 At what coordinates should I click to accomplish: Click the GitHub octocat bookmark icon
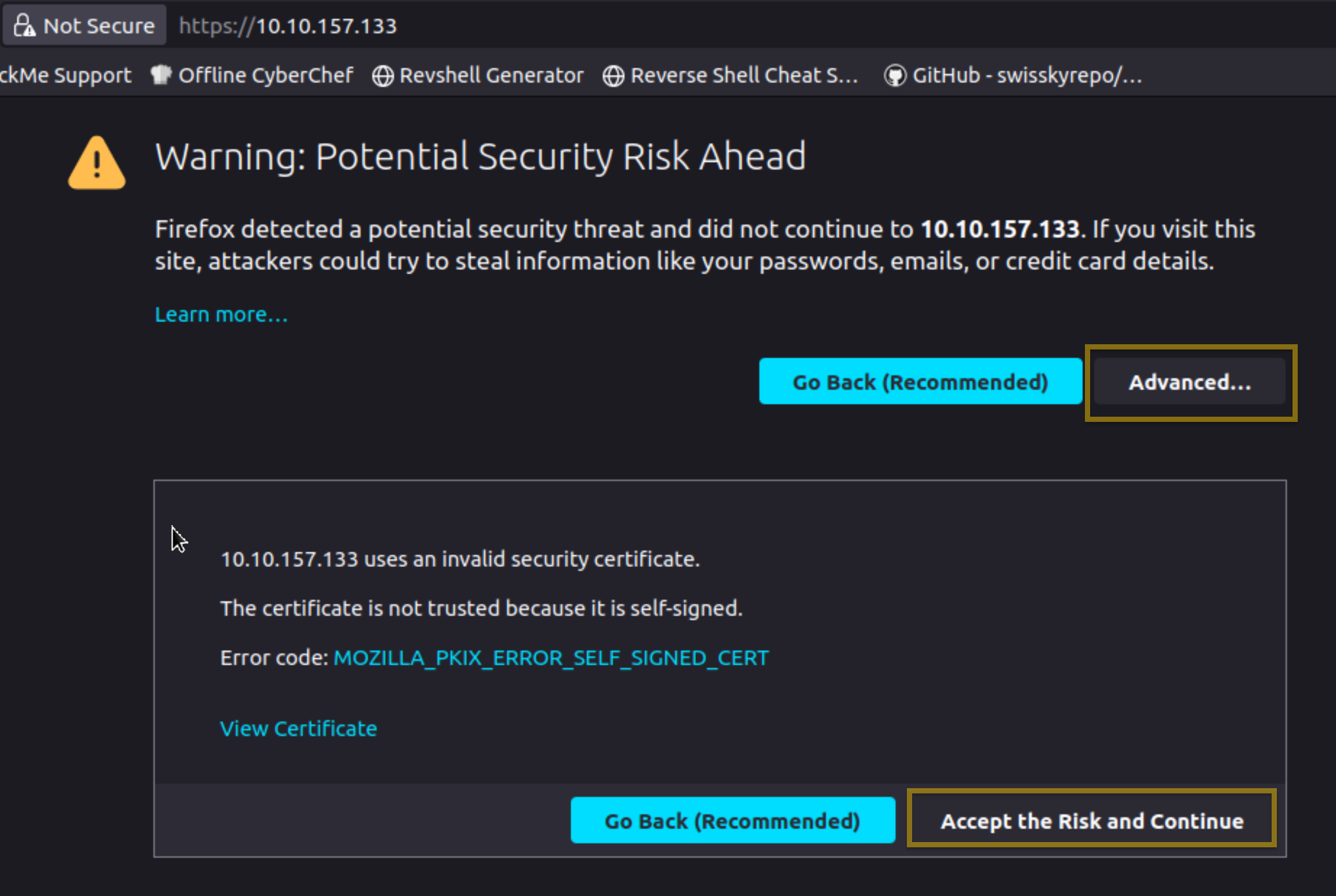tap(895, 75)
